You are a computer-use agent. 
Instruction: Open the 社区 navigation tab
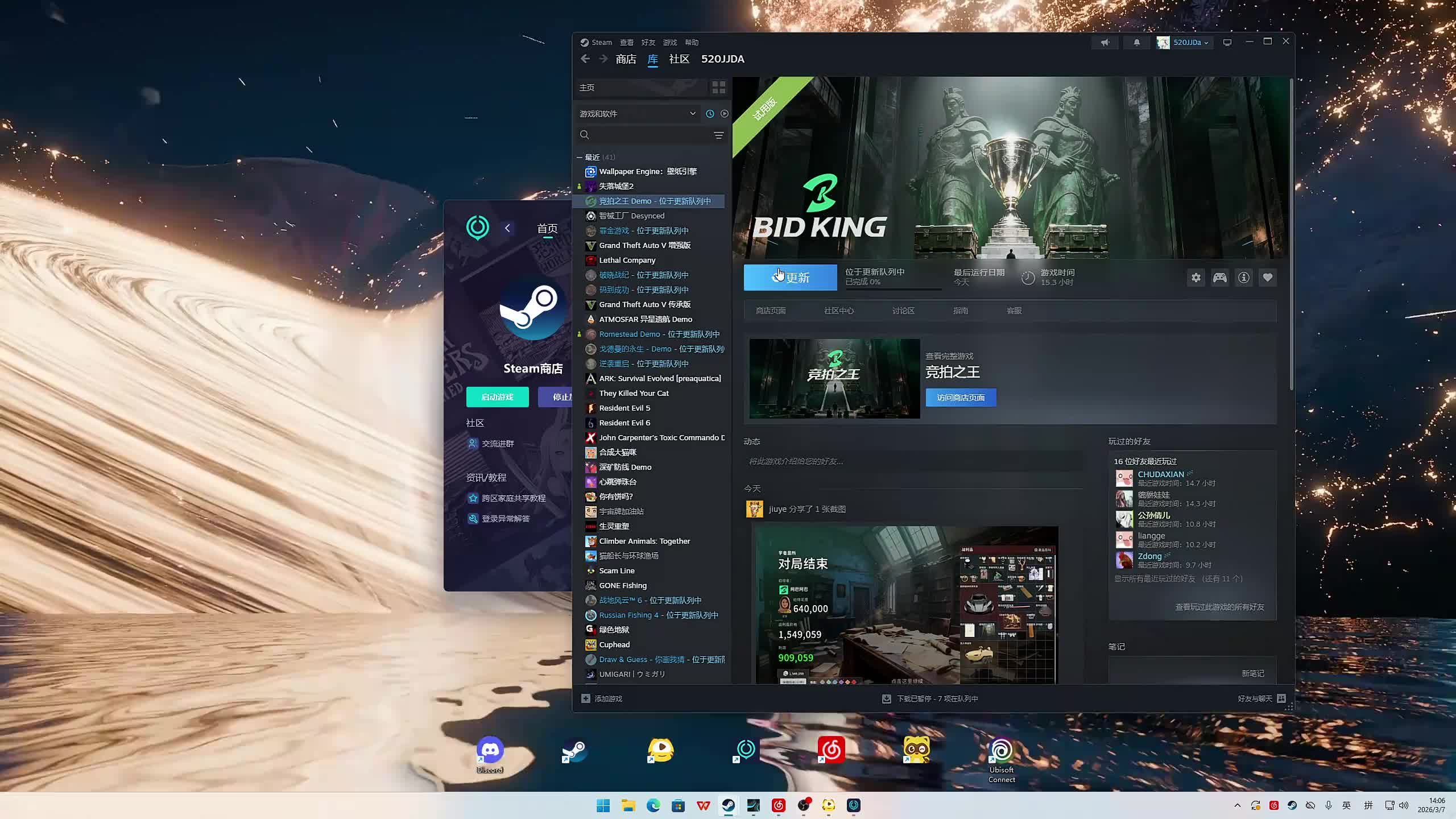(679, 59)
